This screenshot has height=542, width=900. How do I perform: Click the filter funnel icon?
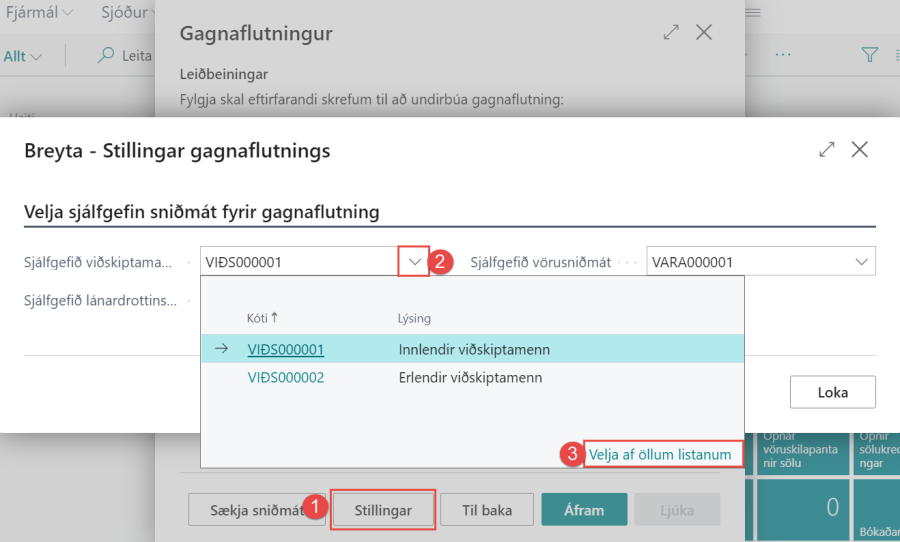[870, 55]
